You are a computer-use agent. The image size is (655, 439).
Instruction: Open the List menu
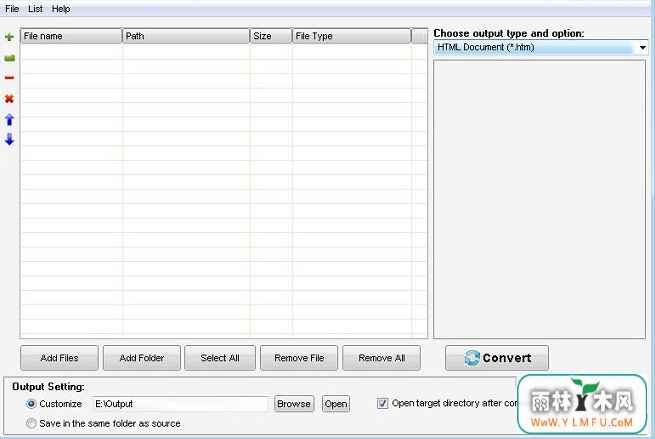pyautogui.click(x=36, y=9)
